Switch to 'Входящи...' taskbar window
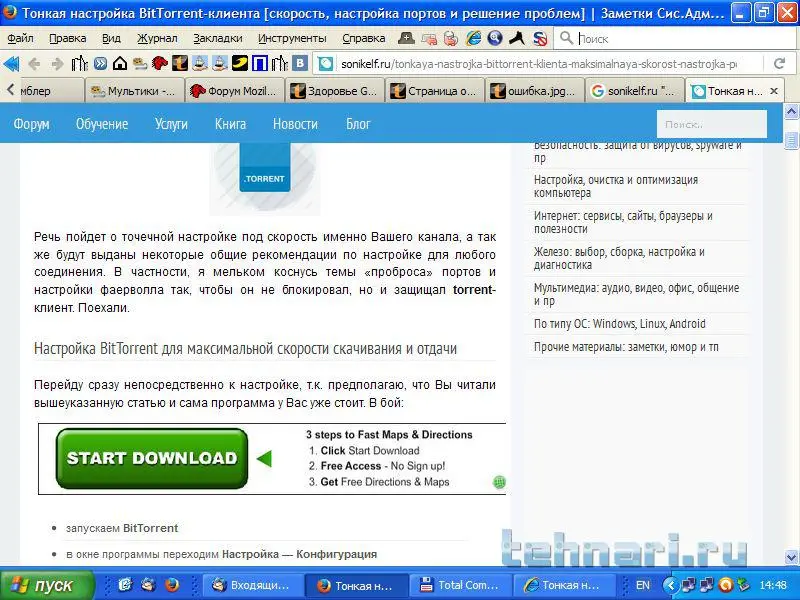 click(253, 585)
